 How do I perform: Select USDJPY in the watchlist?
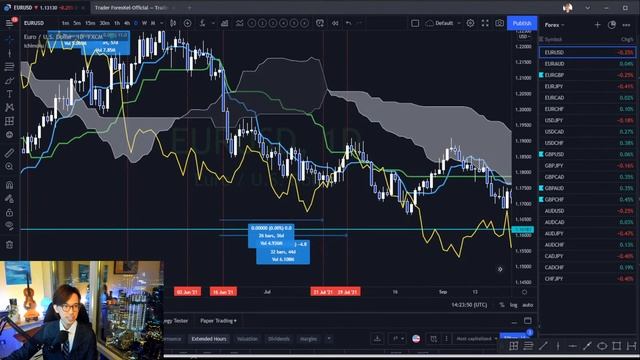(587, 120)
